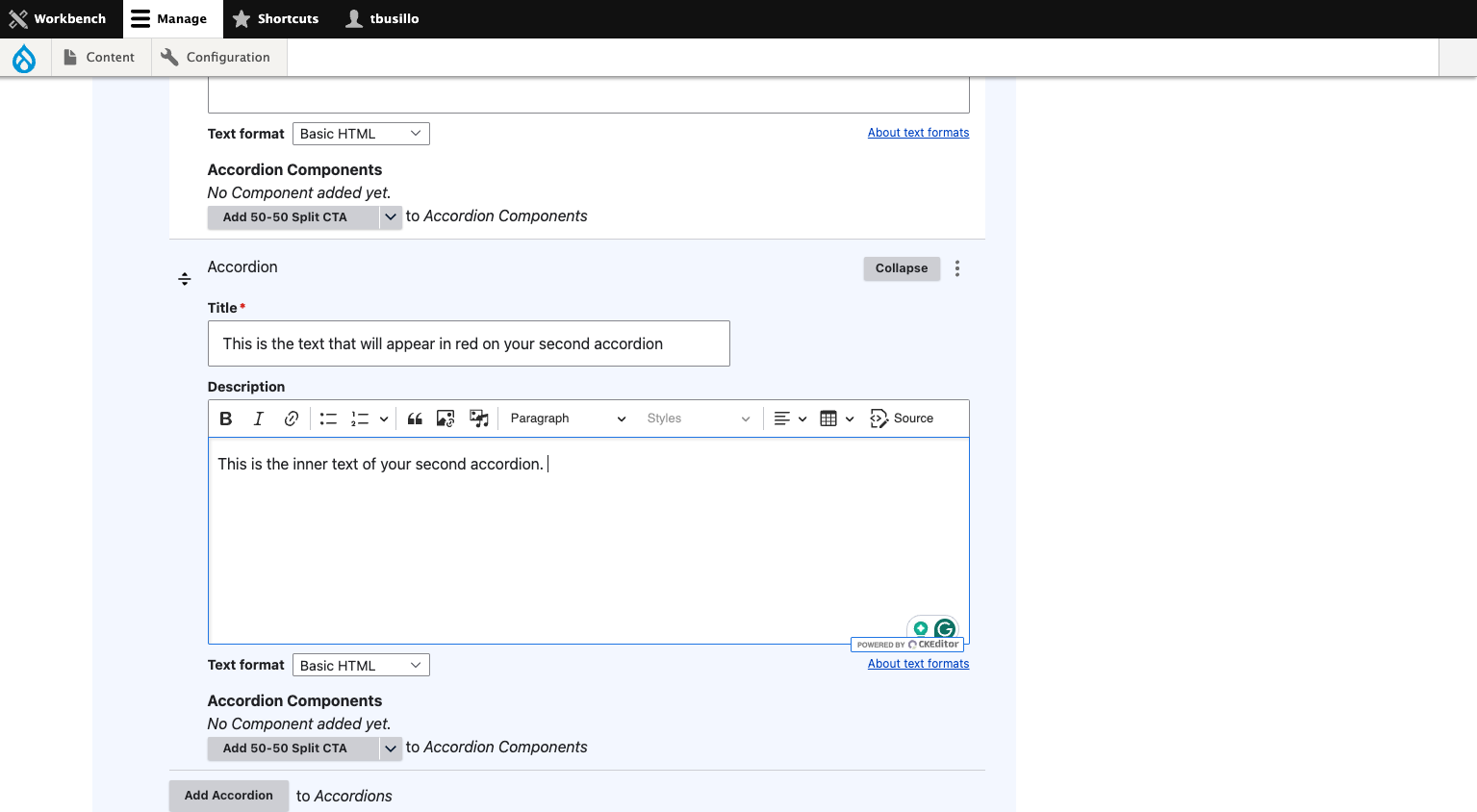
Task: Go to the Content admin tab
Action: click(99, 58)
